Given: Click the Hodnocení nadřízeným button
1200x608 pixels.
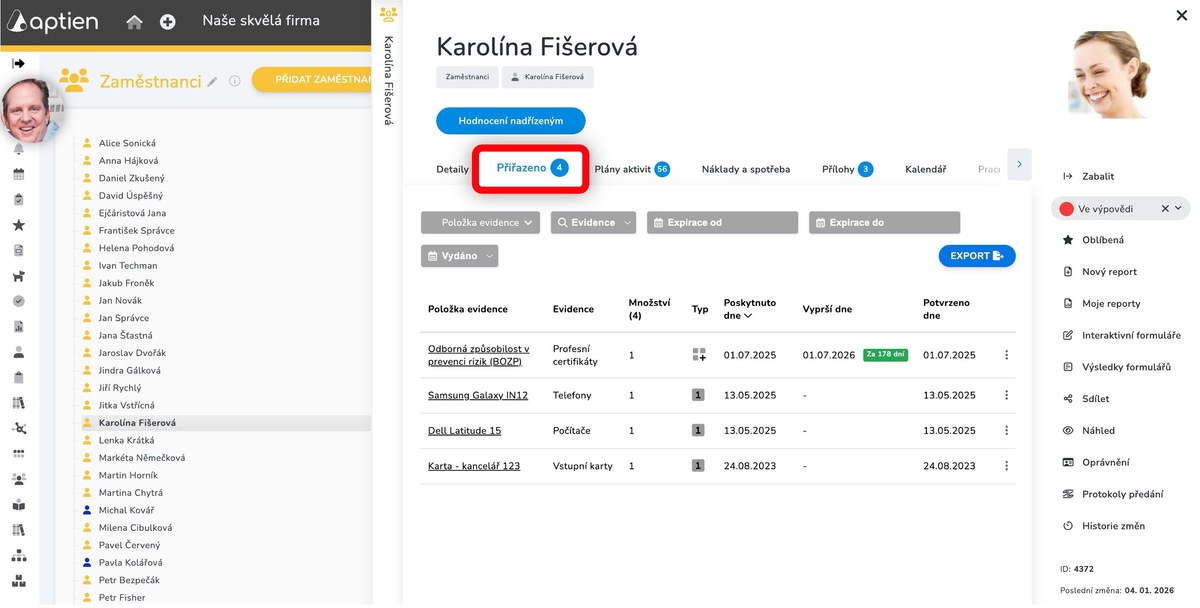Looking at the screenshot, I should [x=510, y=121].
